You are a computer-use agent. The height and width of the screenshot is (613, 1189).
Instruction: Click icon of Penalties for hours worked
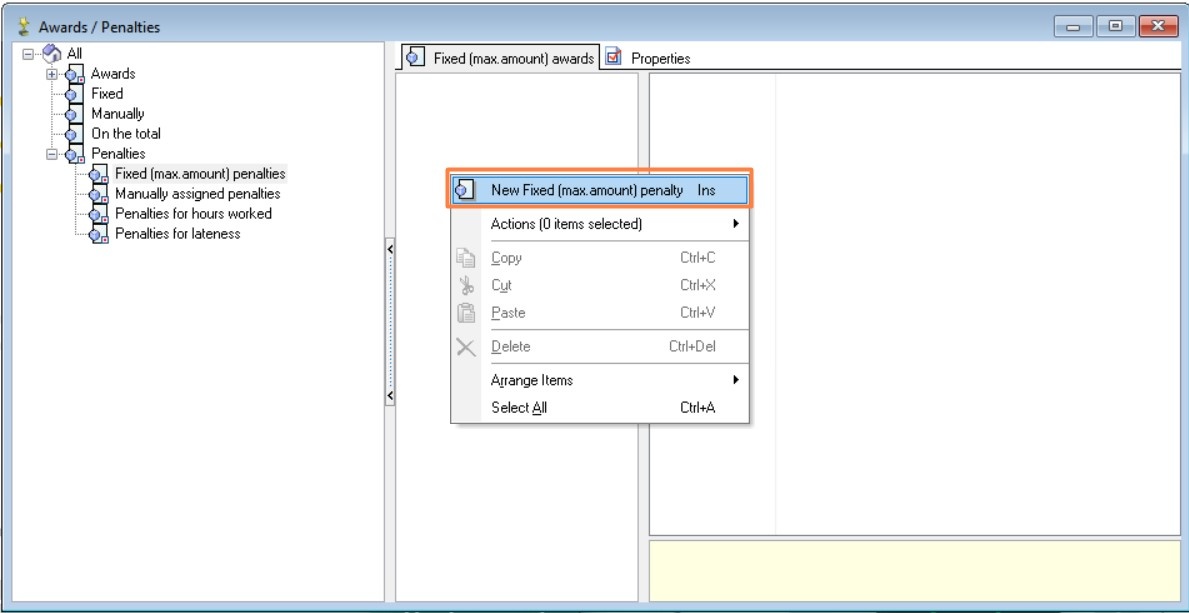99,214
